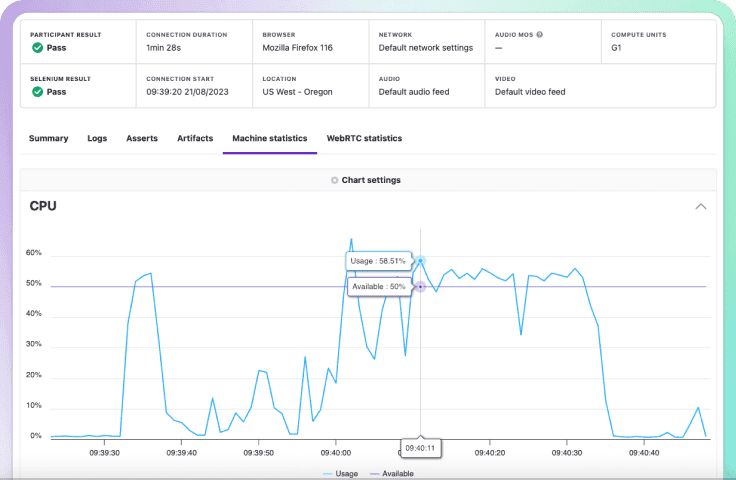Click the Available data point at 50%
The height and width of the screenshot is (480, 736).
(x=421, y=287)
